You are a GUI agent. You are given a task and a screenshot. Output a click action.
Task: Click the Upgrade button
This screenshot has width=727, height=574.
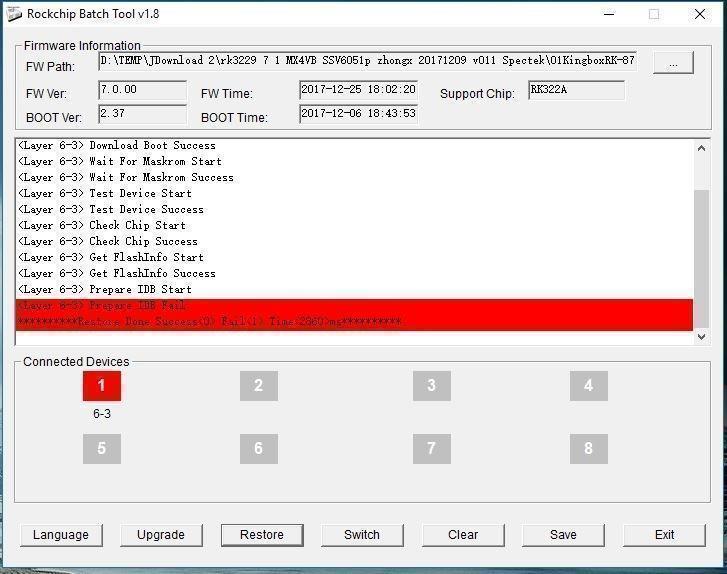161,535
